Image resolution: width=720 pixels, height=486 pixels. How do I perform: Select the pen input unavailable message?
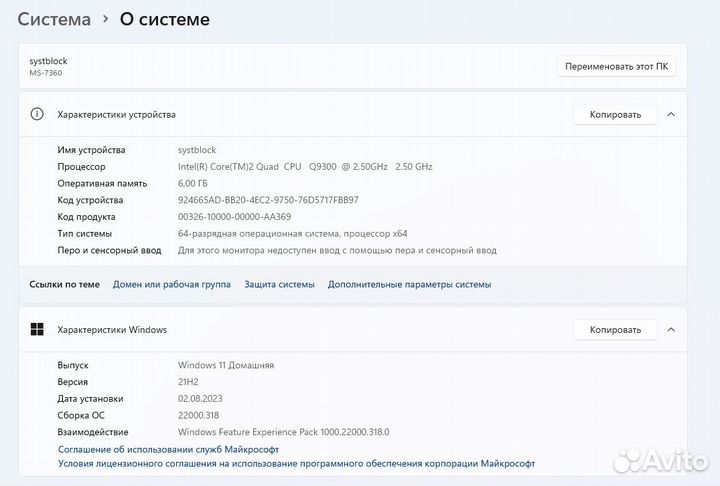[x=337, y=250]
